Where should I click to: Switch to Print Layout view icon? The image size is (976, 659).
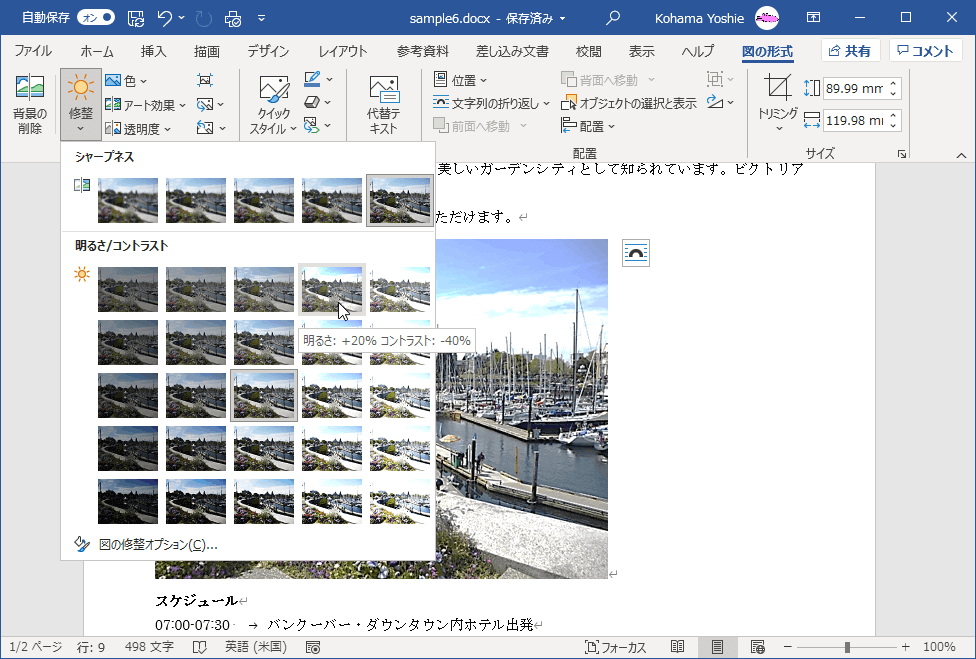717,647
